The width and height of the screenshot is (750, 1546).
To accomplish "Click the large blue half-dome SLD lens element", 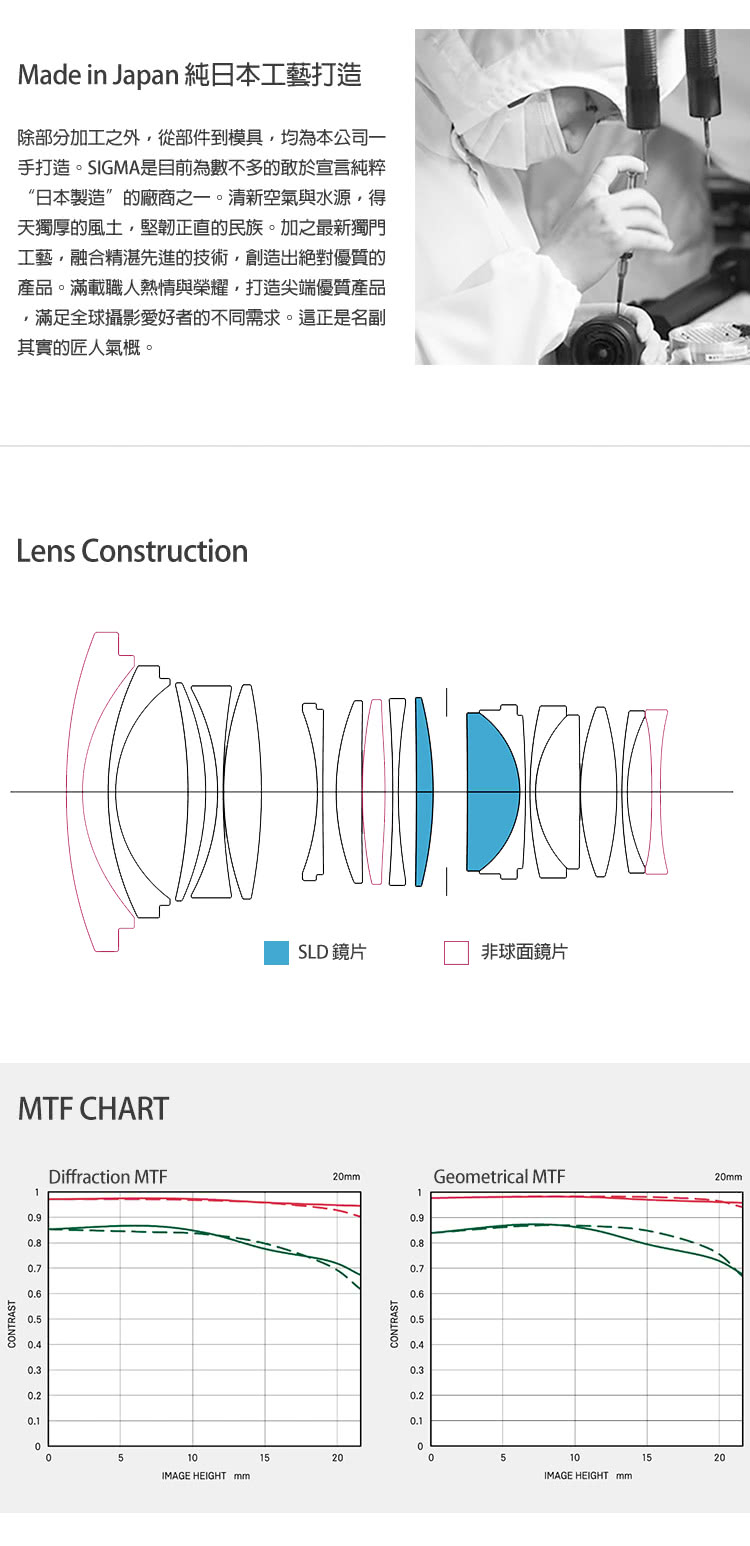I will click(x=490, y=790).
